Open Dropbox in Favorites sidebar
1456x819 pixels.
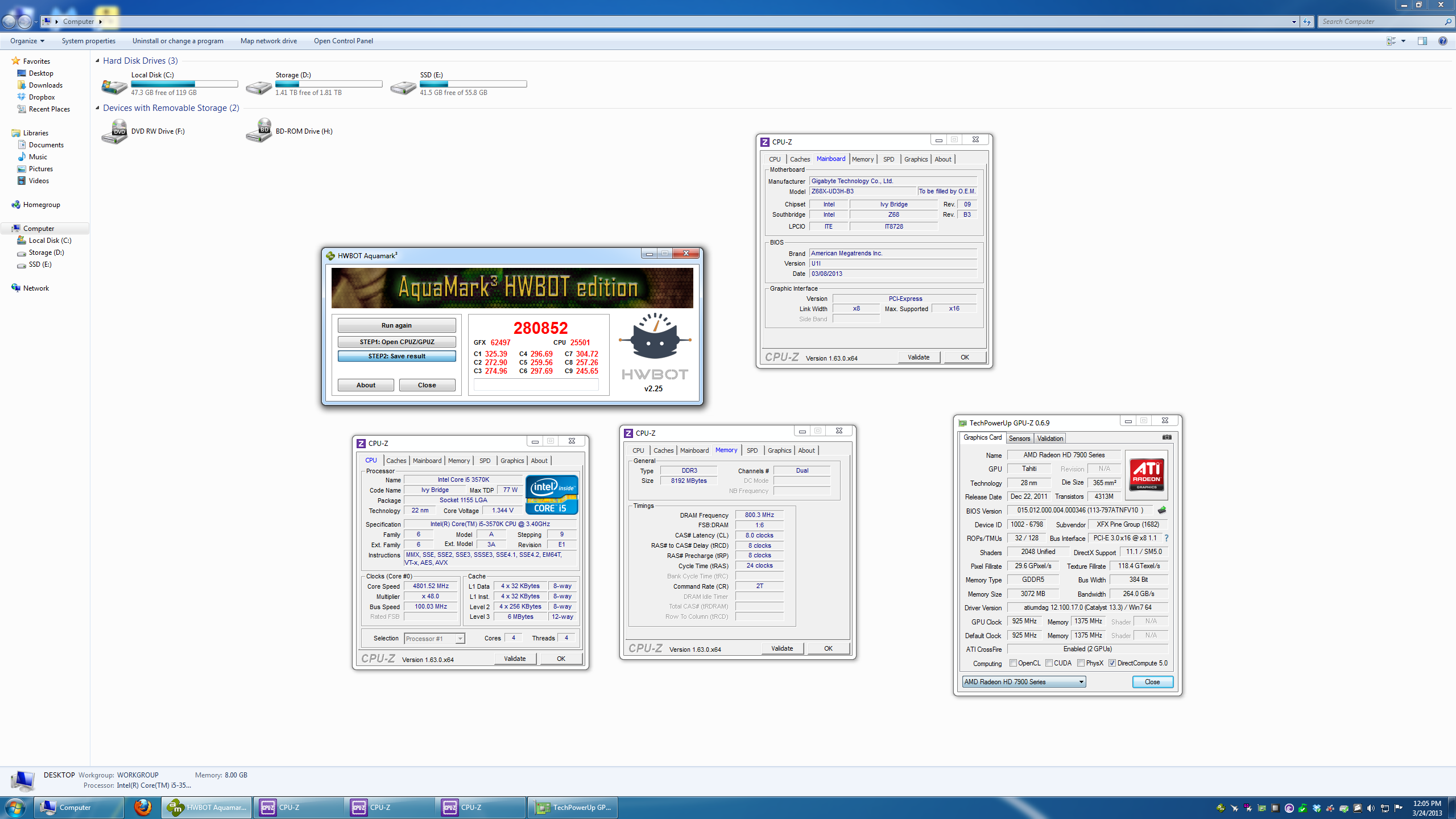pyautogui.click(x=42, y=97)
